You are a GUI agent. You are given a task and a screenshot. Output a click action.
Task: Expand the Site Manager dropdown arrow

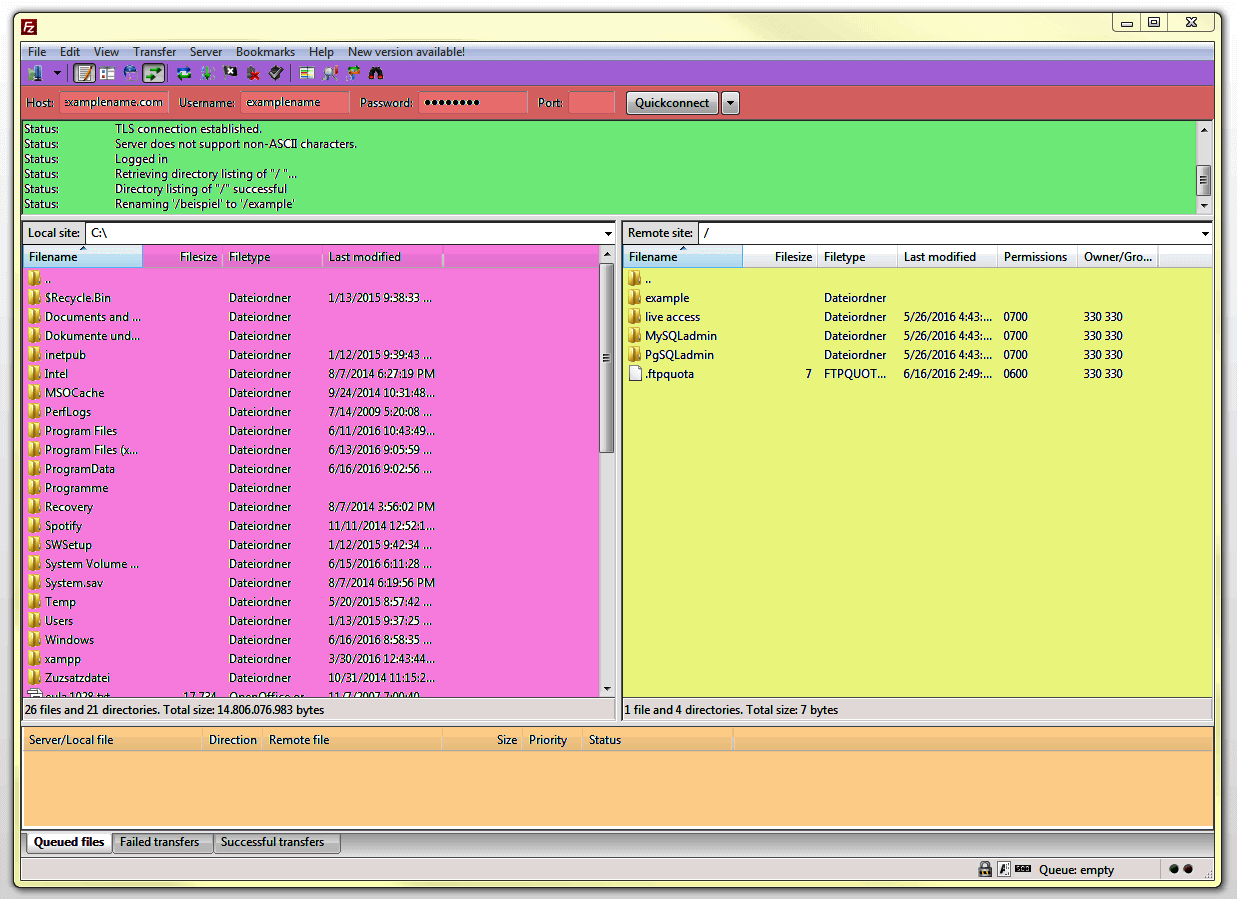(x=57, y=73)
